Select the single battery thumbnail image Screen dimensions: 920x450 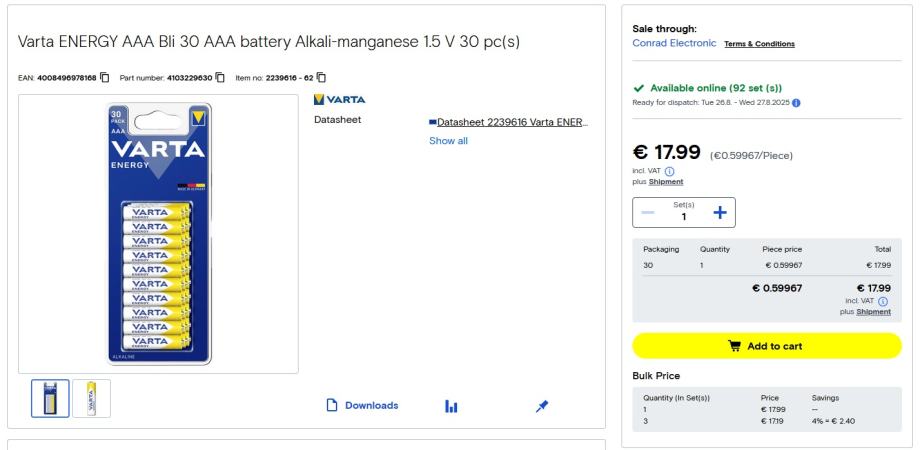[x=91, y=397]
